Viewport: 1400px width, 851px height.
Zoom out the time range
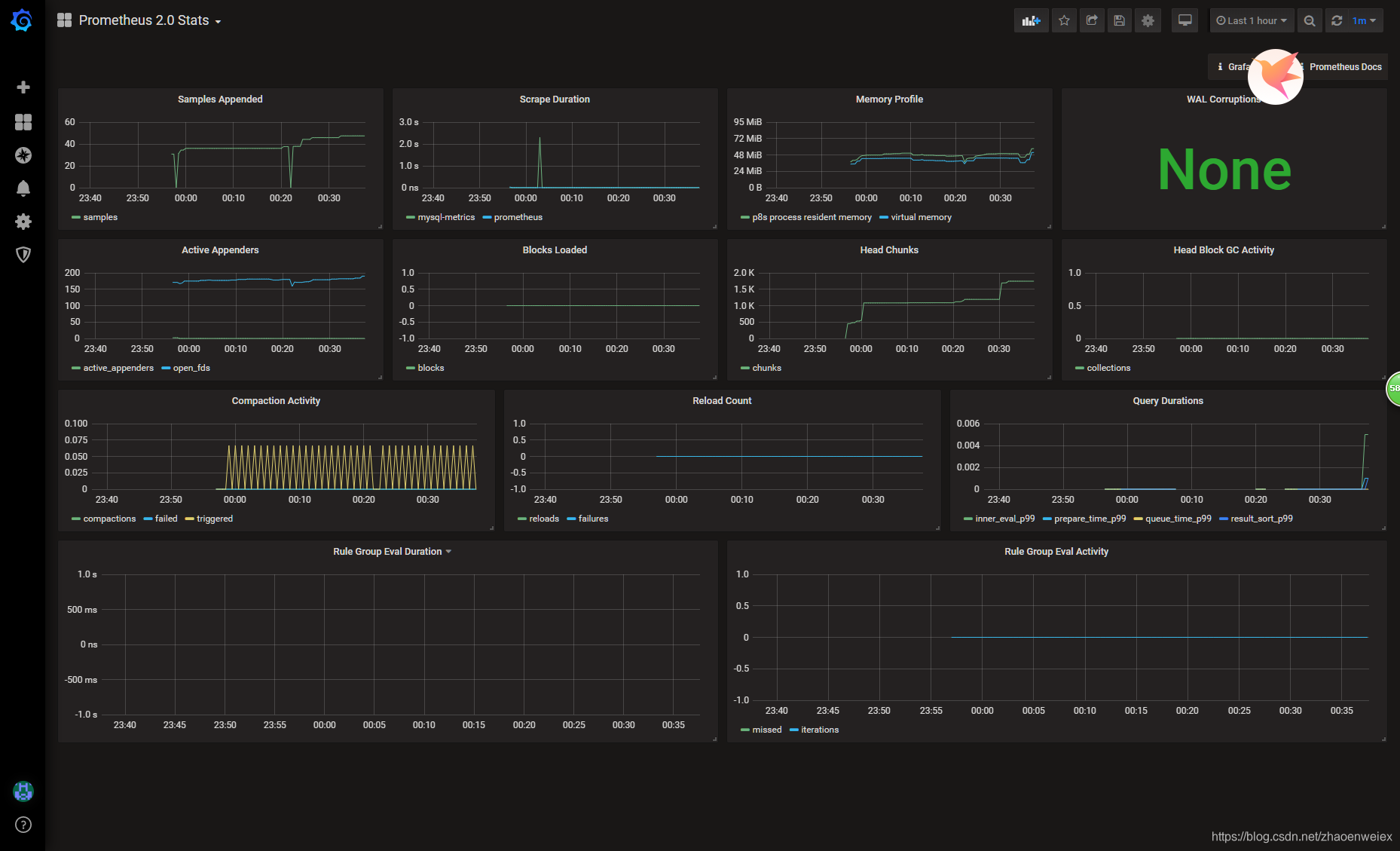click(1310, 20)
